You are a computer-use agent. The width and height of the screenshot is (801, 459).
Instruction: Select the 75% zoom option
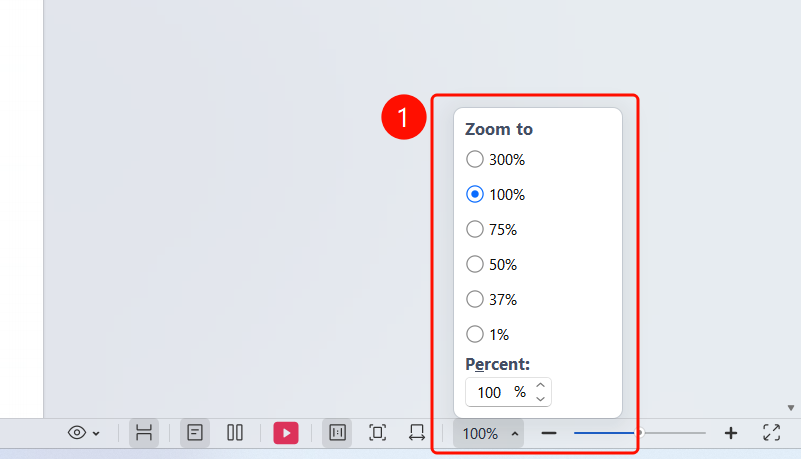point(475,229)
